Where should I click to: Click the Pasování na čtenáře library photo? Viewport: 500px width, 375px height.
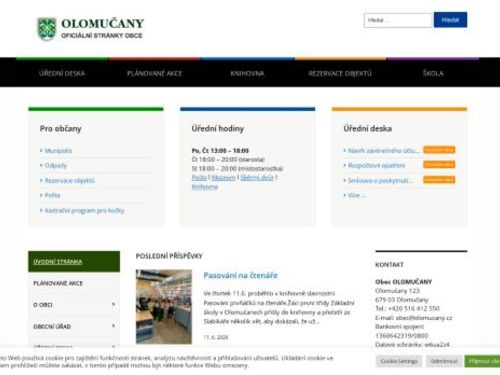click(164, 306)
